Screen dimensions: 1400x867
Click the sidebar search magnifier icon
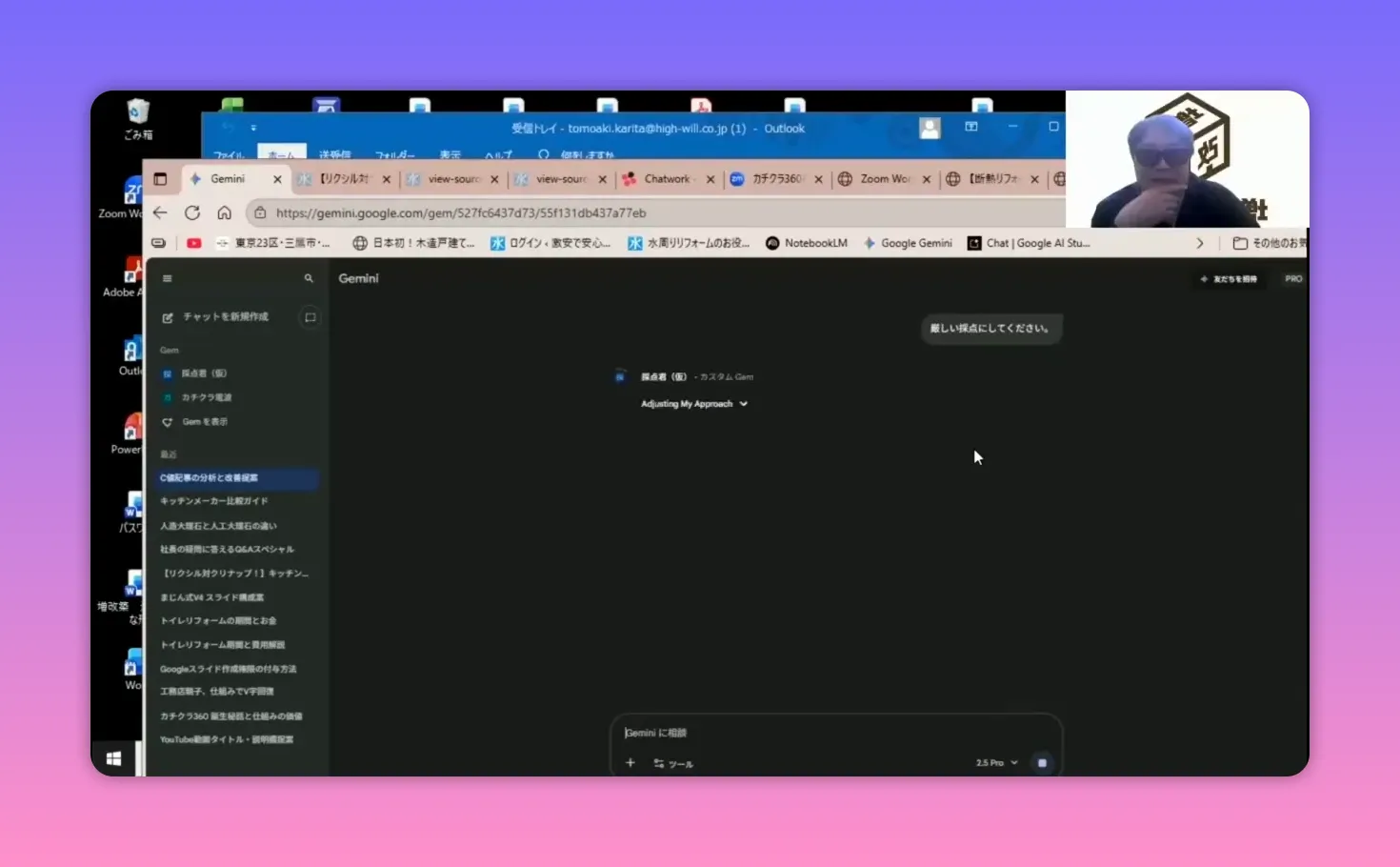[309, 278]
